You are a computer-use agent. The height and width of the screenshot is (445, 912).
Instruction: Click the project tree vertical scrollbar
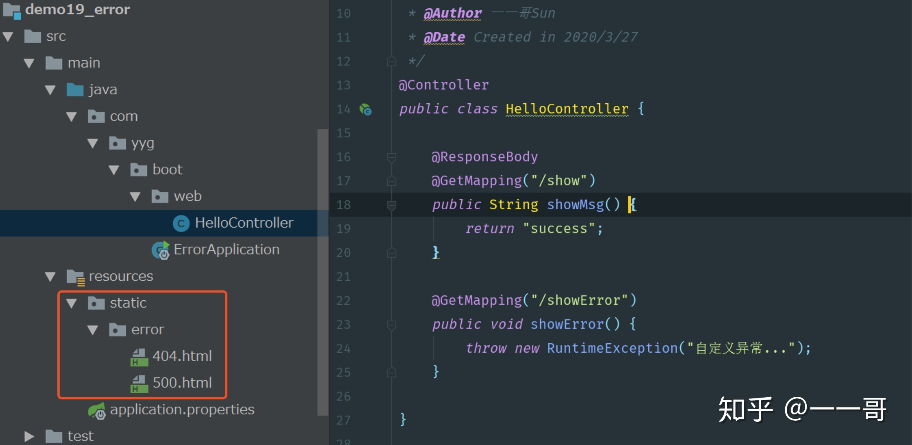323,272
